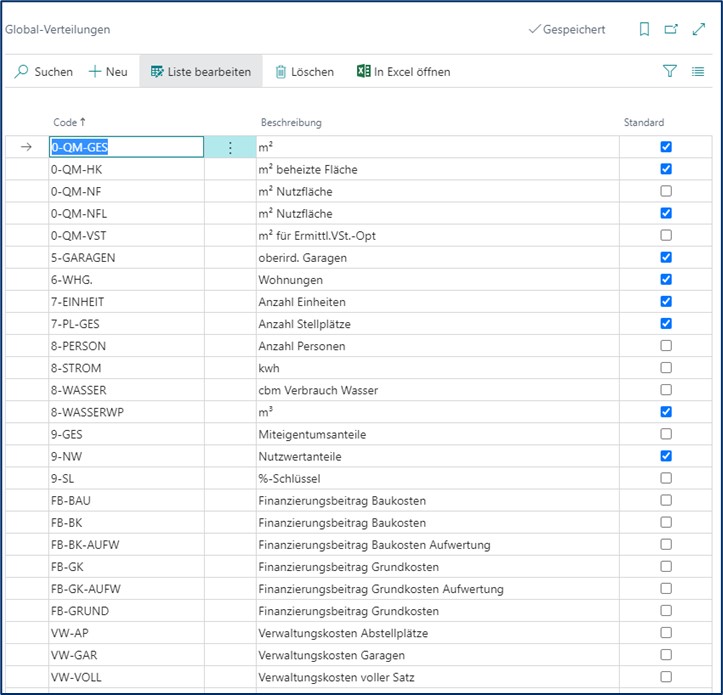This screenshot has width=723, height=695.
Task: Open the filter pane icon
Action: [x=670, y=72]
